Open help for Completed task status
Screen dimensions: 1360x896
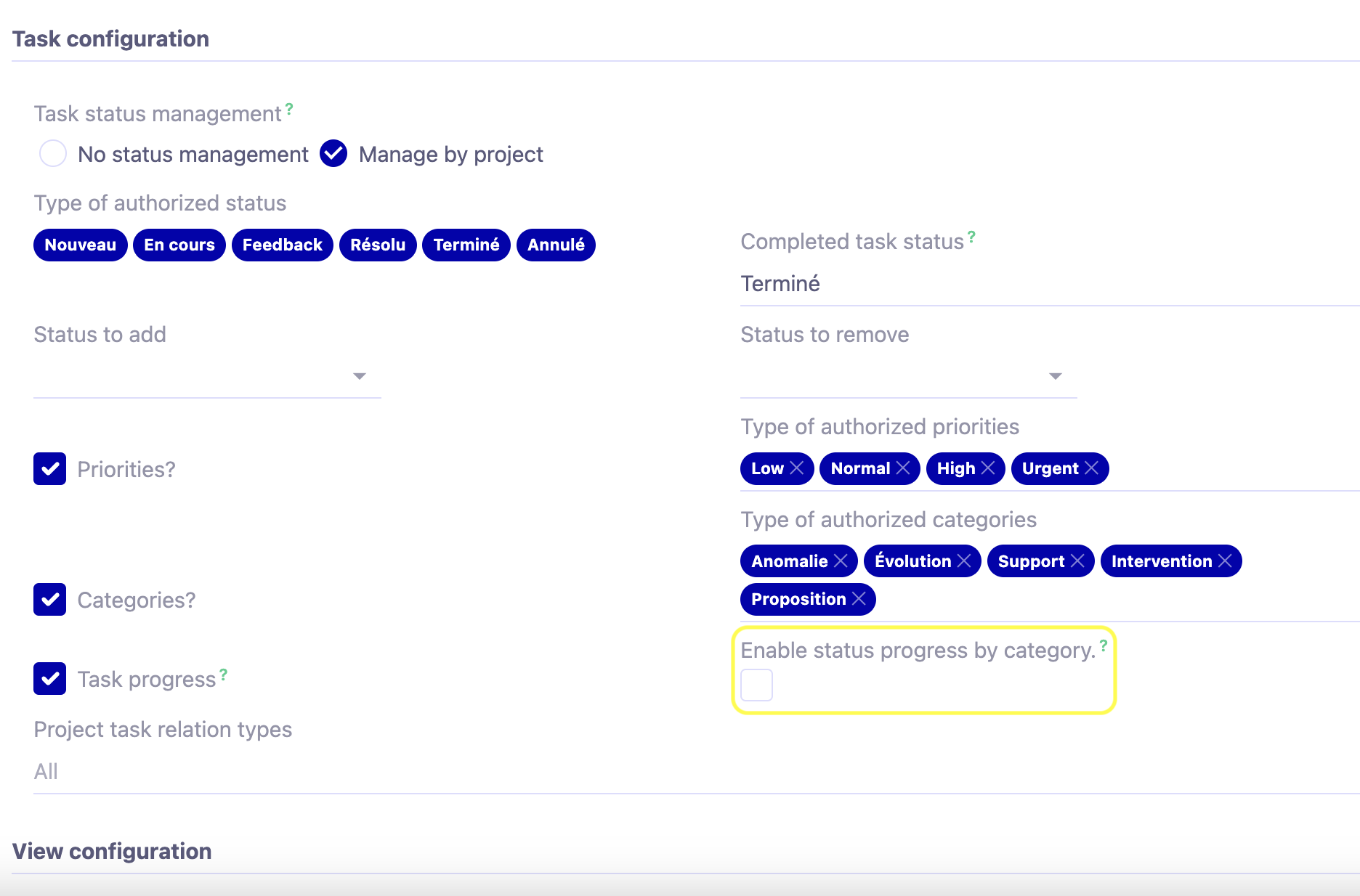pos(971,236)
